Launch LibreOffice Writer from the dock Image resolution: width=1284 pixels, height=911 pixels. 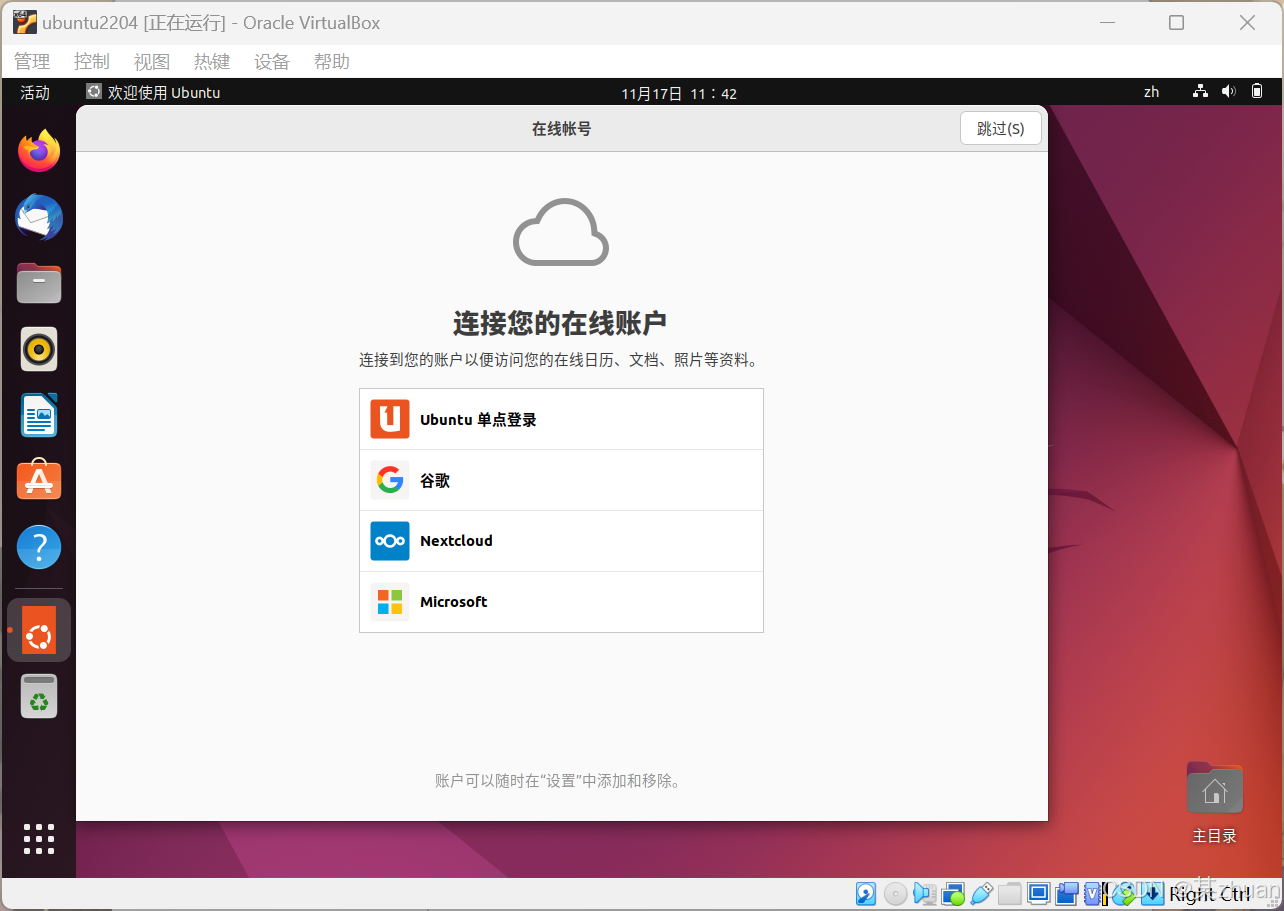click(x=39, y=415)
